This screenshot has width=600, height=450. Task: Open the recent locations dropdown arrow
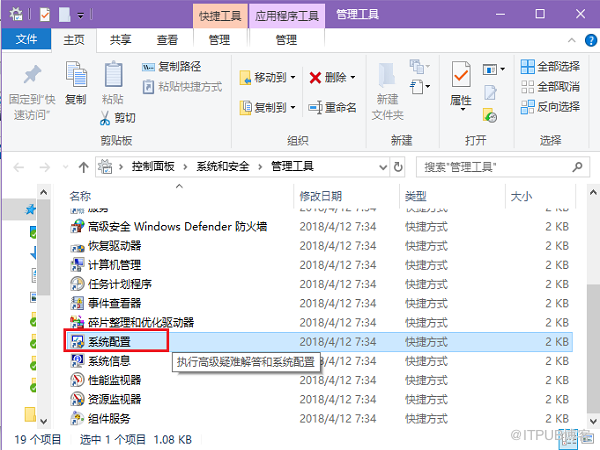click(x=65, y=167)
